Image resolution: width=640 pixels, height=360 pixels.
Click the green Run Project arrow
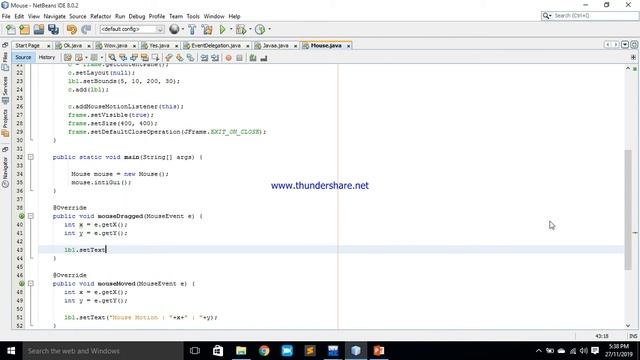(222, 29)
